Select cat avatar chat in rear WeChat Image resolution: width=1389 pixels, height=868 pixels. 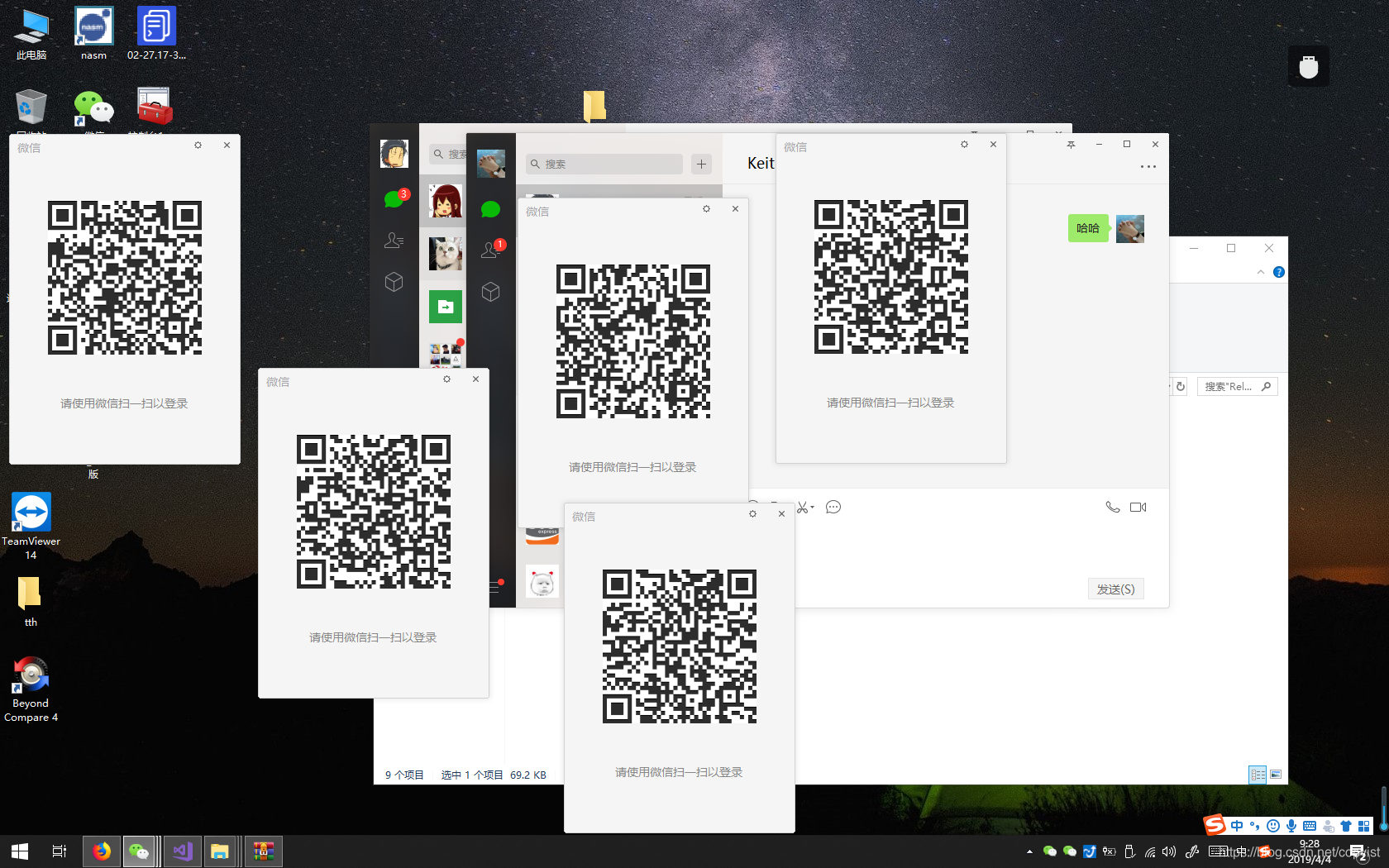(446, 254)
